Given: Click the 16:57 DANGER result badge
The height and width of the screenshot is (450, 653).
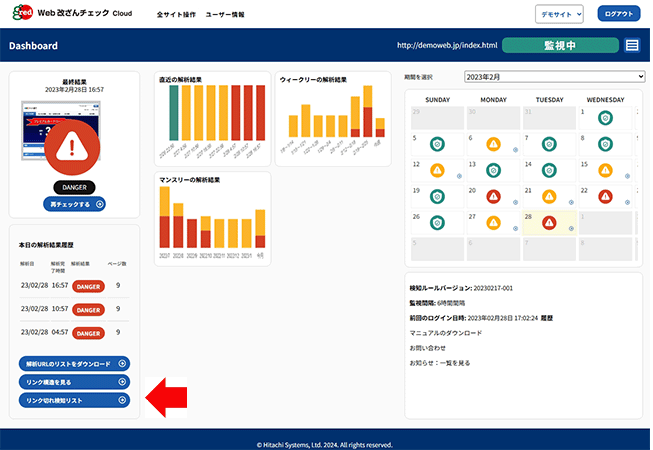Looking at the screenshot, I should [x=89, y=286].
